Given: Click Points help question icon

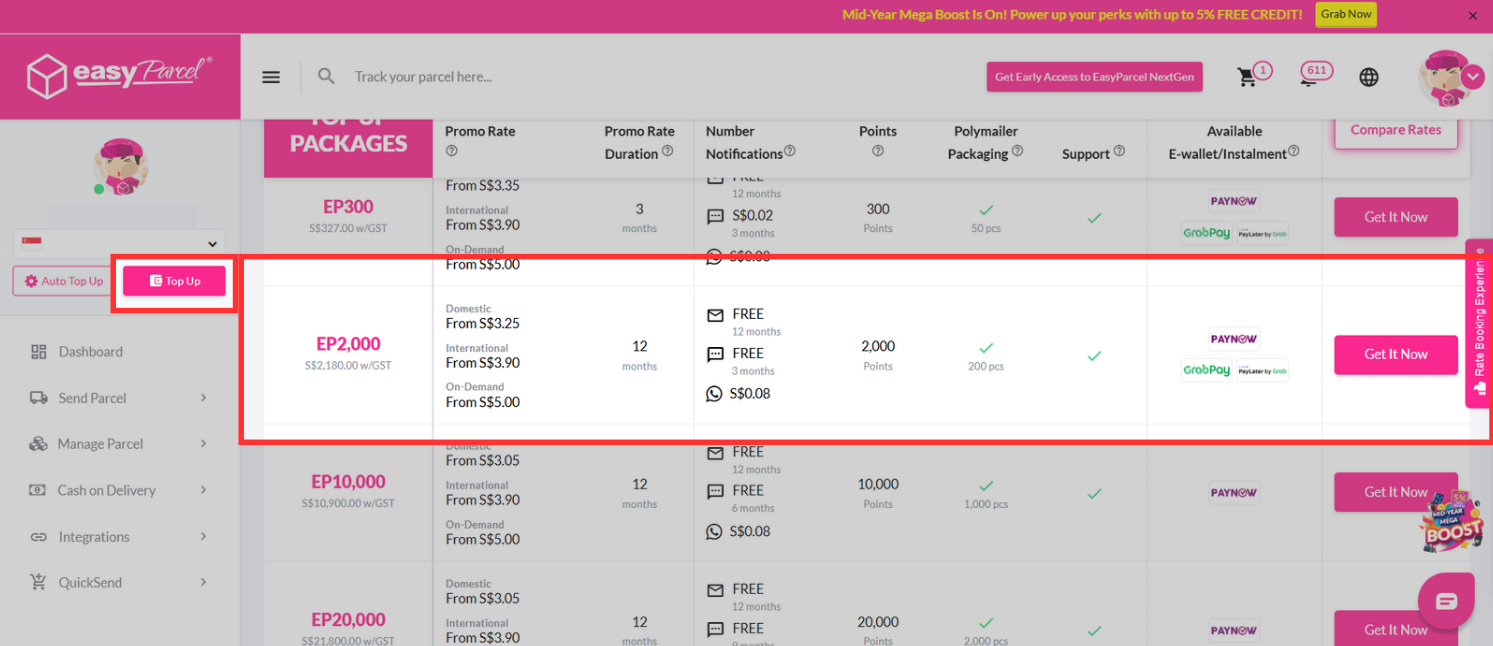Looking at the screenshot, I should click(x=877, y=152).
